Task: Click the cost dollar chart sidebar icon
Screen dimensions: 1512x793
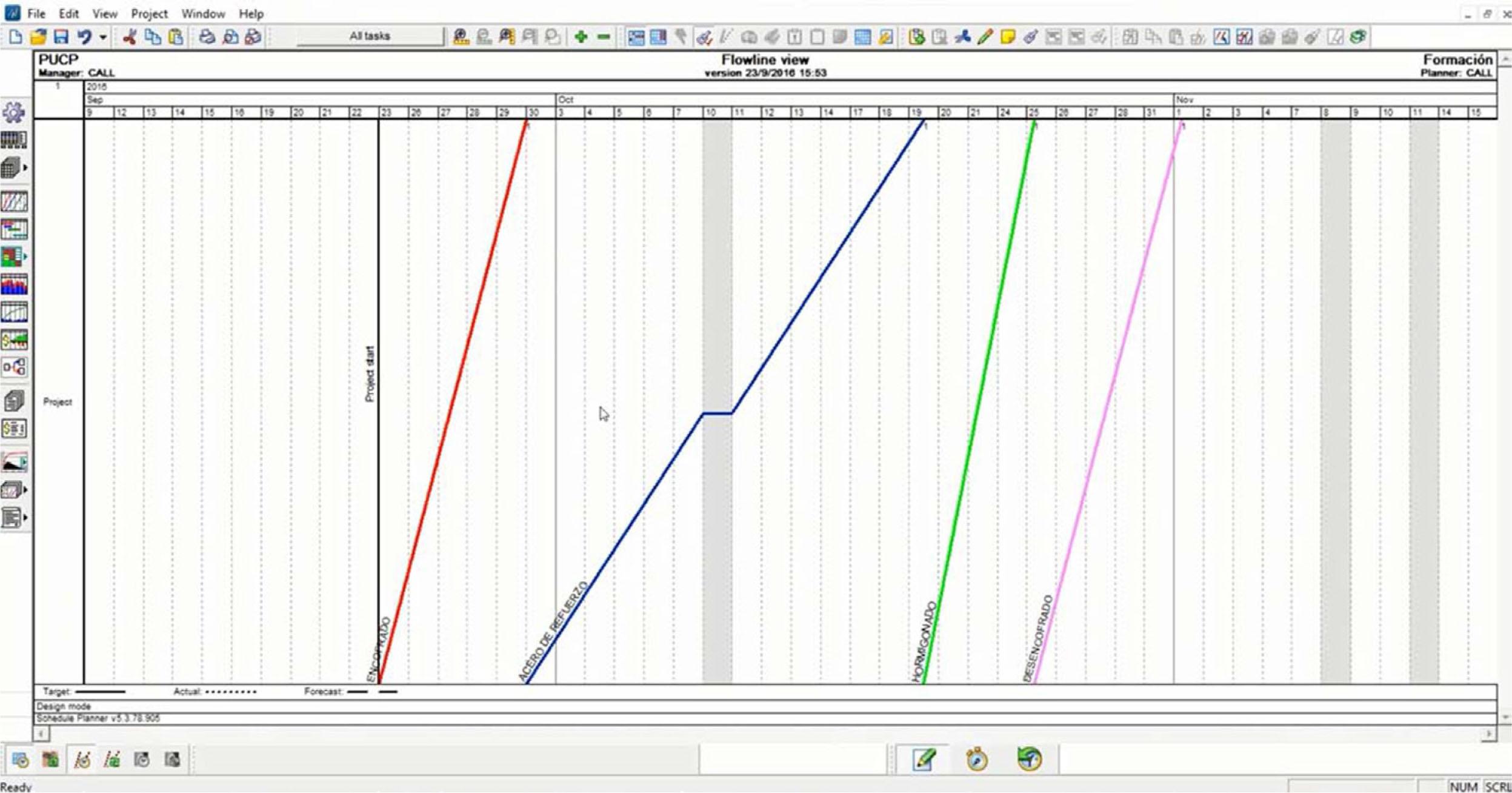Action: pos(15,340)
